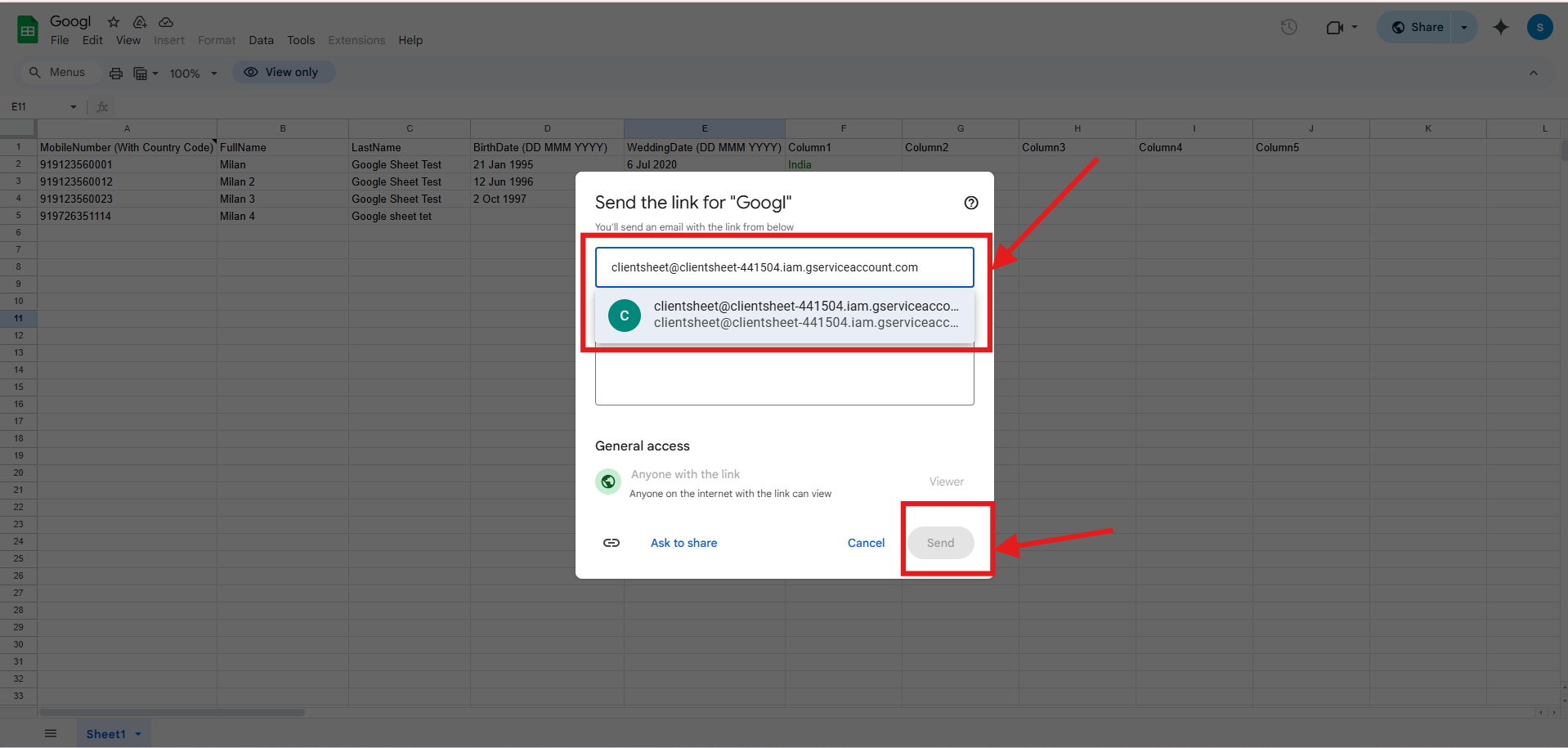Click the Share button
Screen dimensions: 1568x748
click(x=1417, y=27)
